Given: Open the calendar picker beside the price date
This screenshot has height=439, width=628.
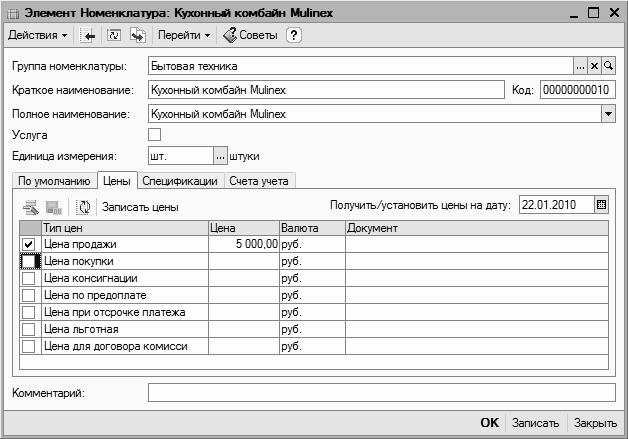Looking at the screenshot, I should pyautogui.click(x=601, y=206).
